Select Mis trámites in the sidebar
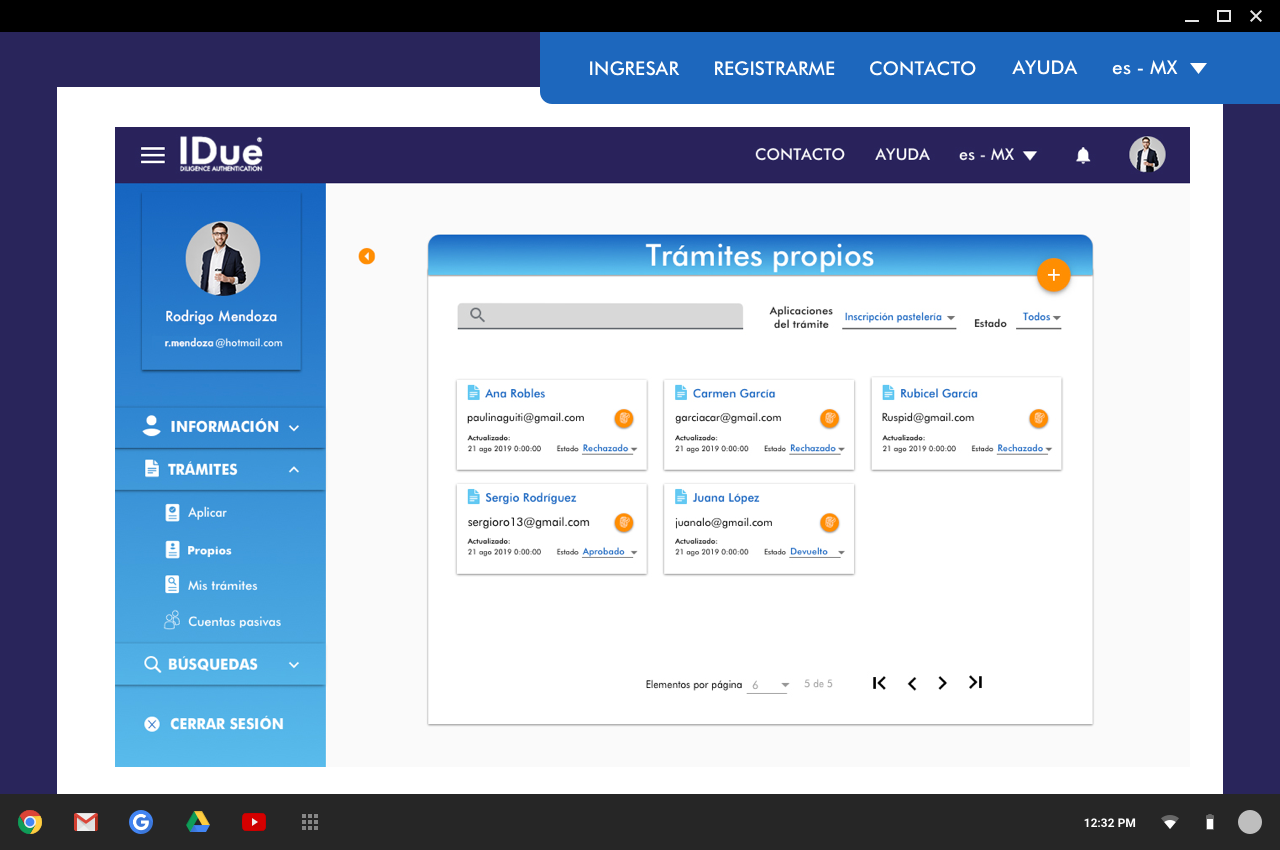 (x=222, y=586)
